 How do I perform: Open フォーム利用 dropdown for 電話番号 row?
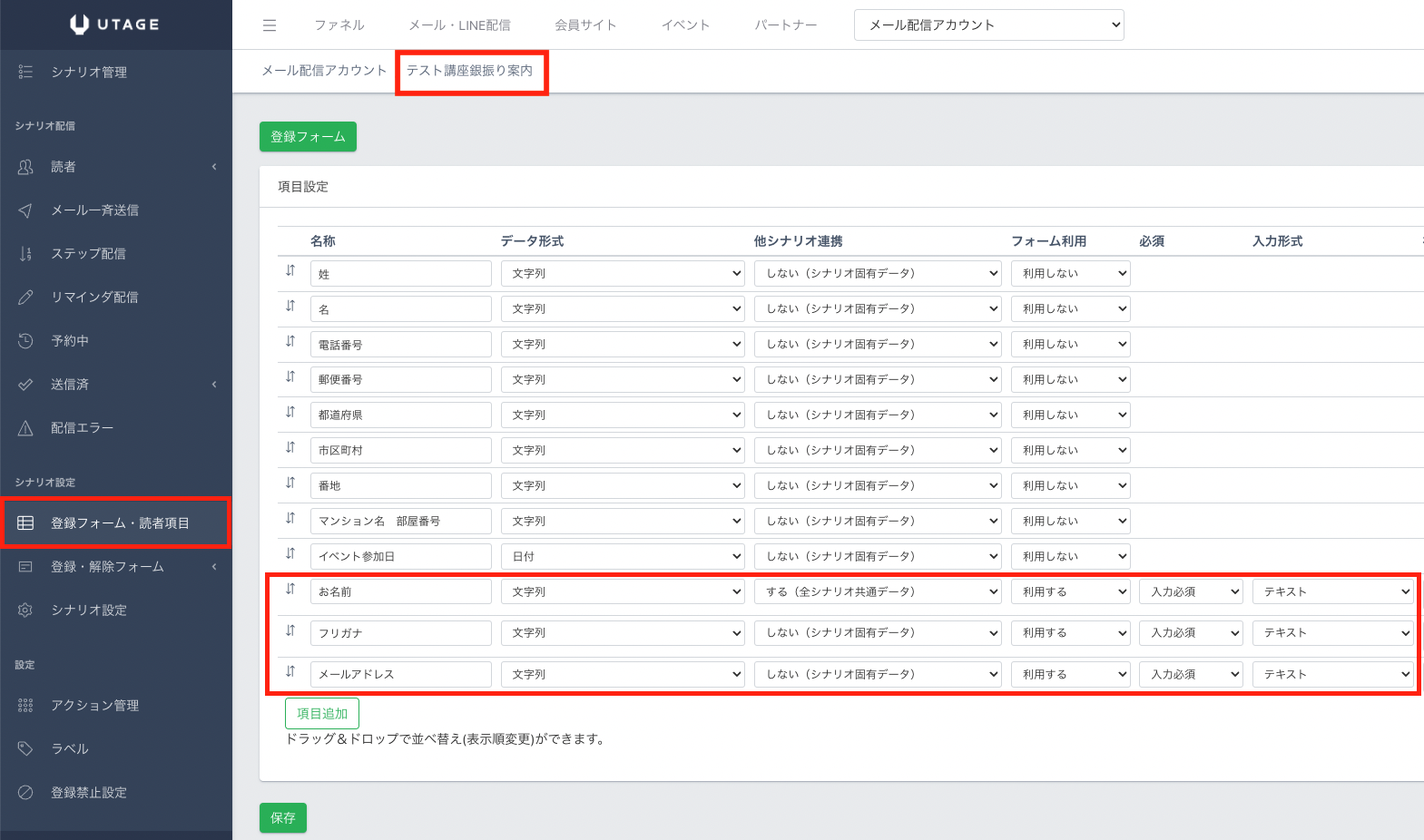[x=1070, y=344]
